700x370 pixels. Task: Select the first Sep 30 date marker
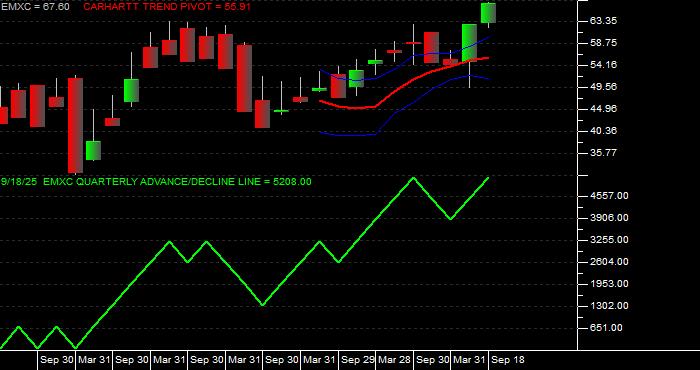(x=56, y=360)
